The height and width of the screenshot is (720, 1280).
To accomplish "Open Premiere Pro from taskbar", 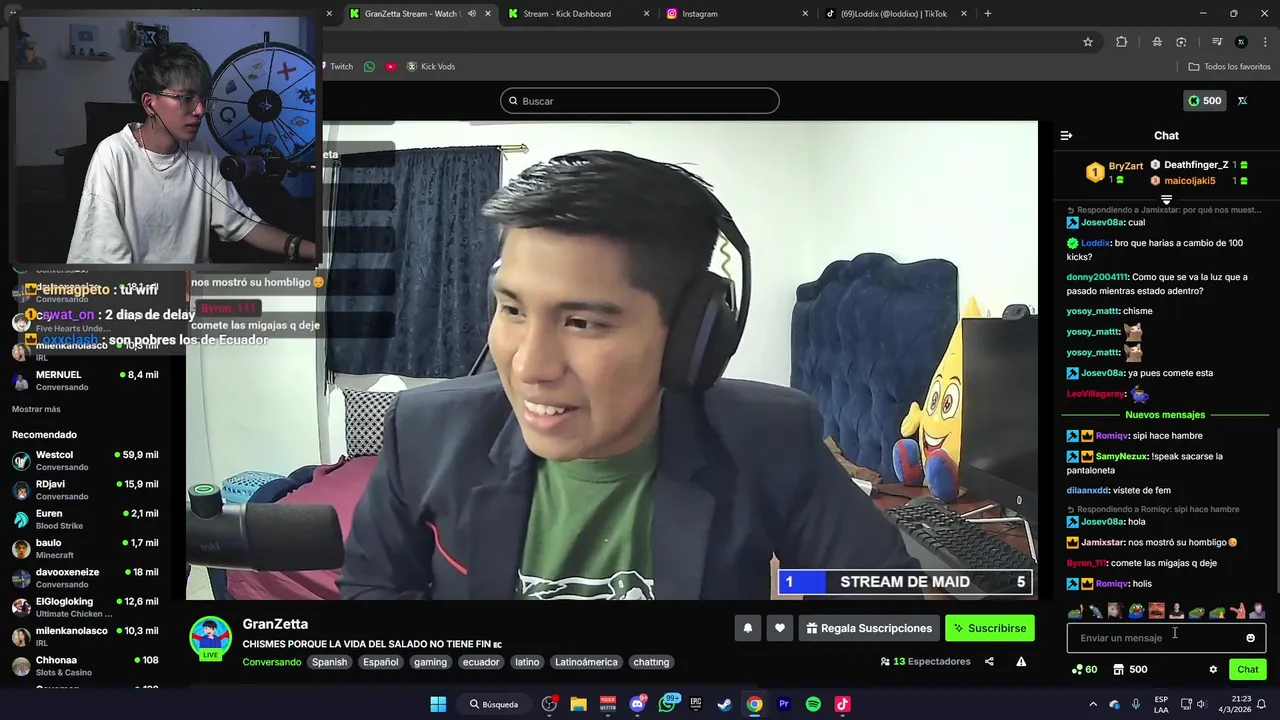I will [x=784, y=704].
